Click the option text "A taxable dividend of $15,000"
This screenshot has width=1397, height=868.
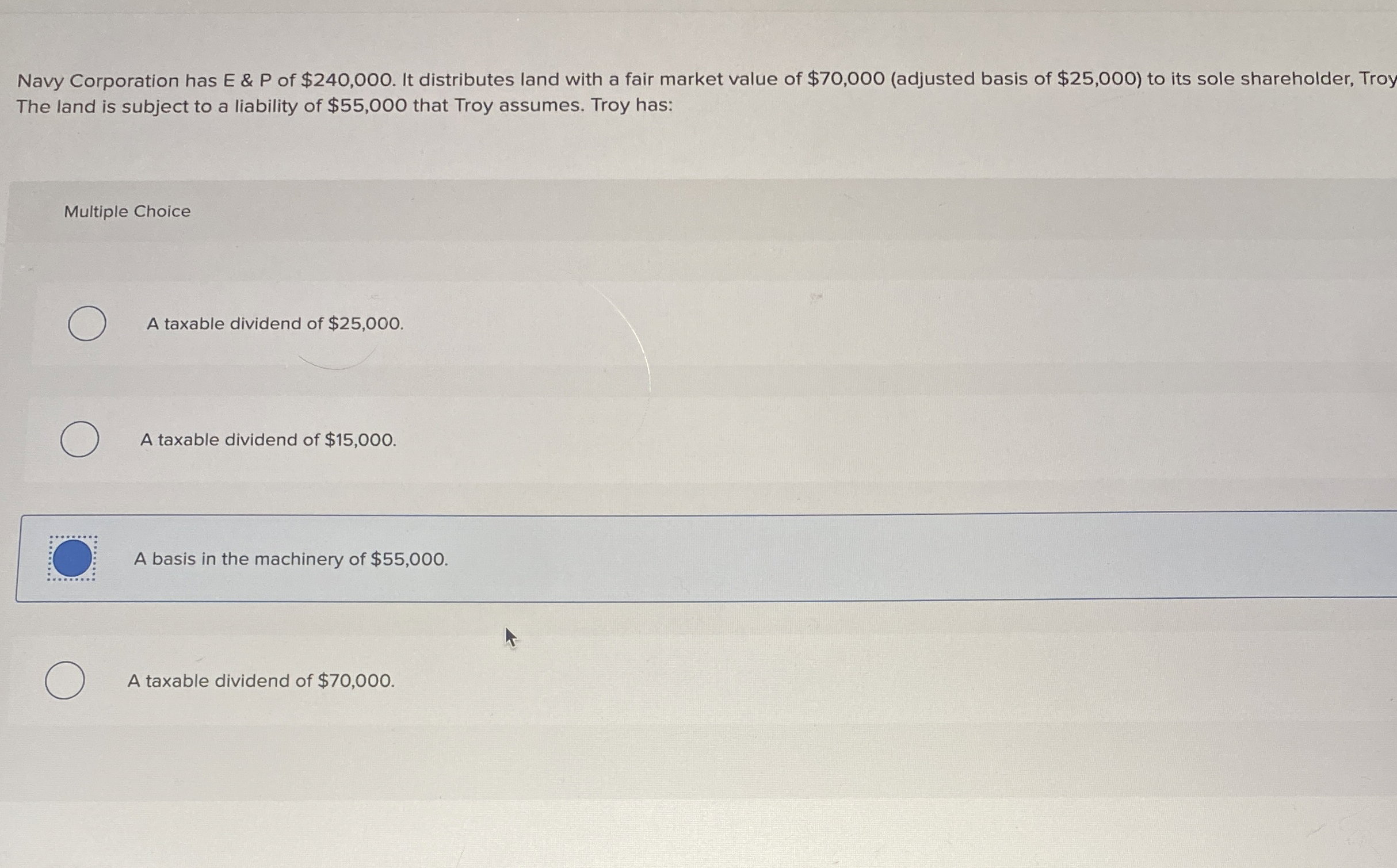coord(268,440)
